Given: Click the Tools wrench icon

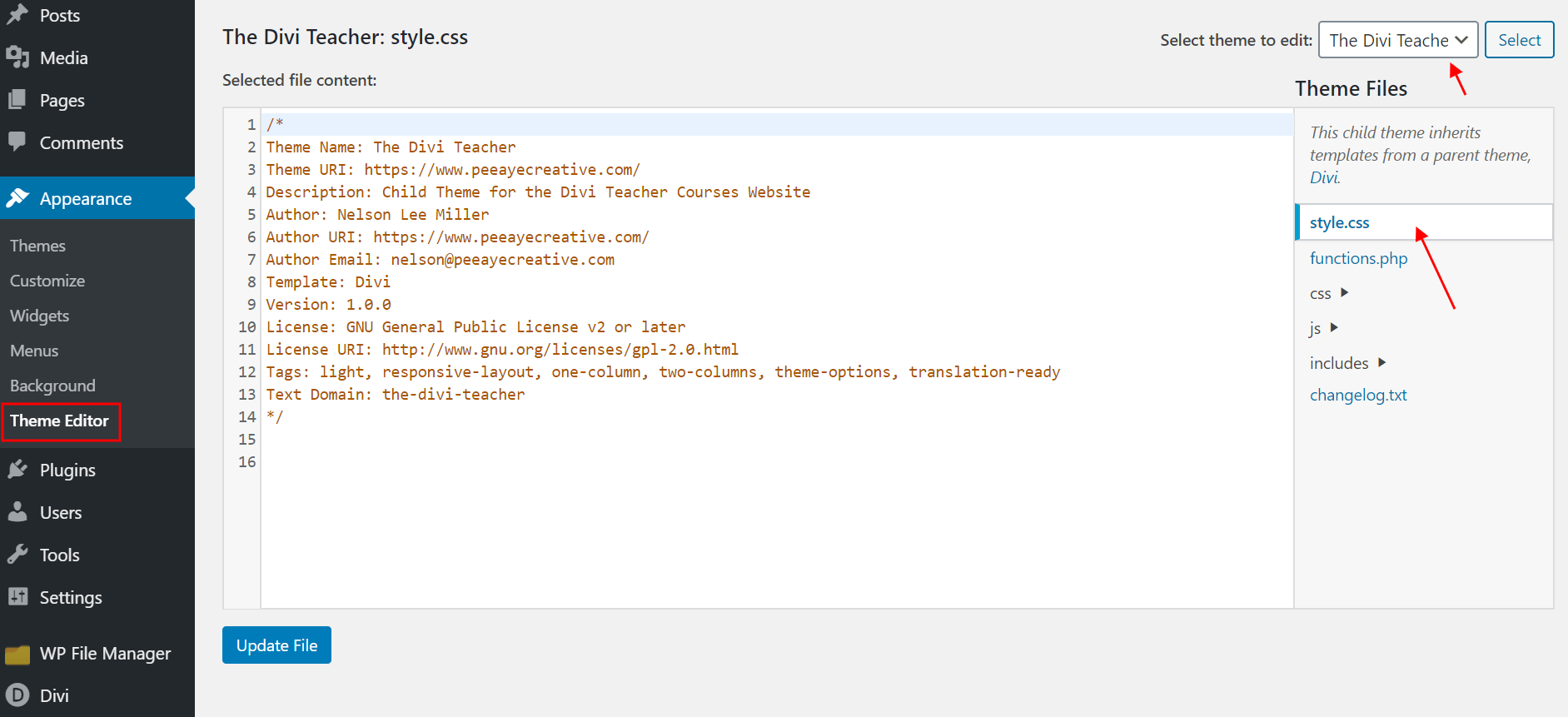Looking at the screenshot, I should click(17, 555).
